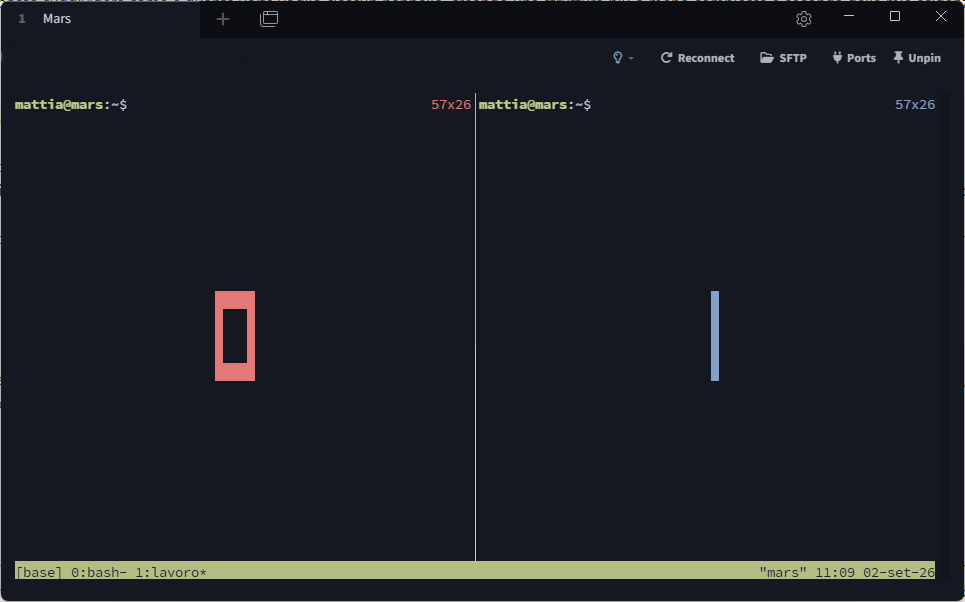
Task: Open the SFTP panel label
Action: click(793, 58)
